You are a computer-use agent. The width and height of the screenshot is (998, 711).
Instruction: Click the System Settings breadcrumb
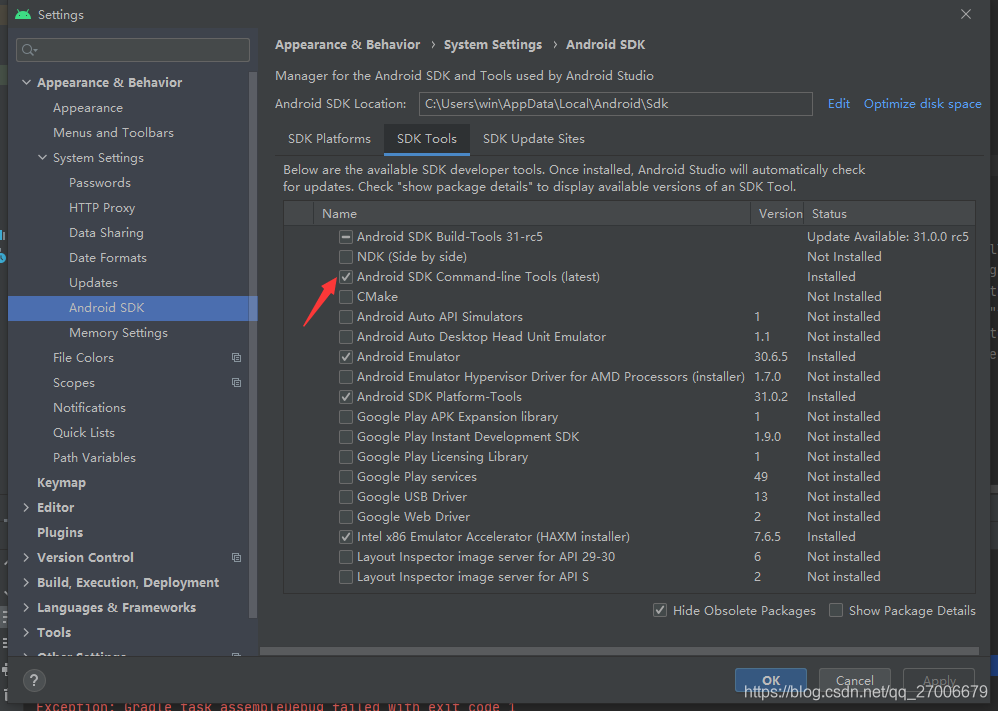(x=493, y=45)
